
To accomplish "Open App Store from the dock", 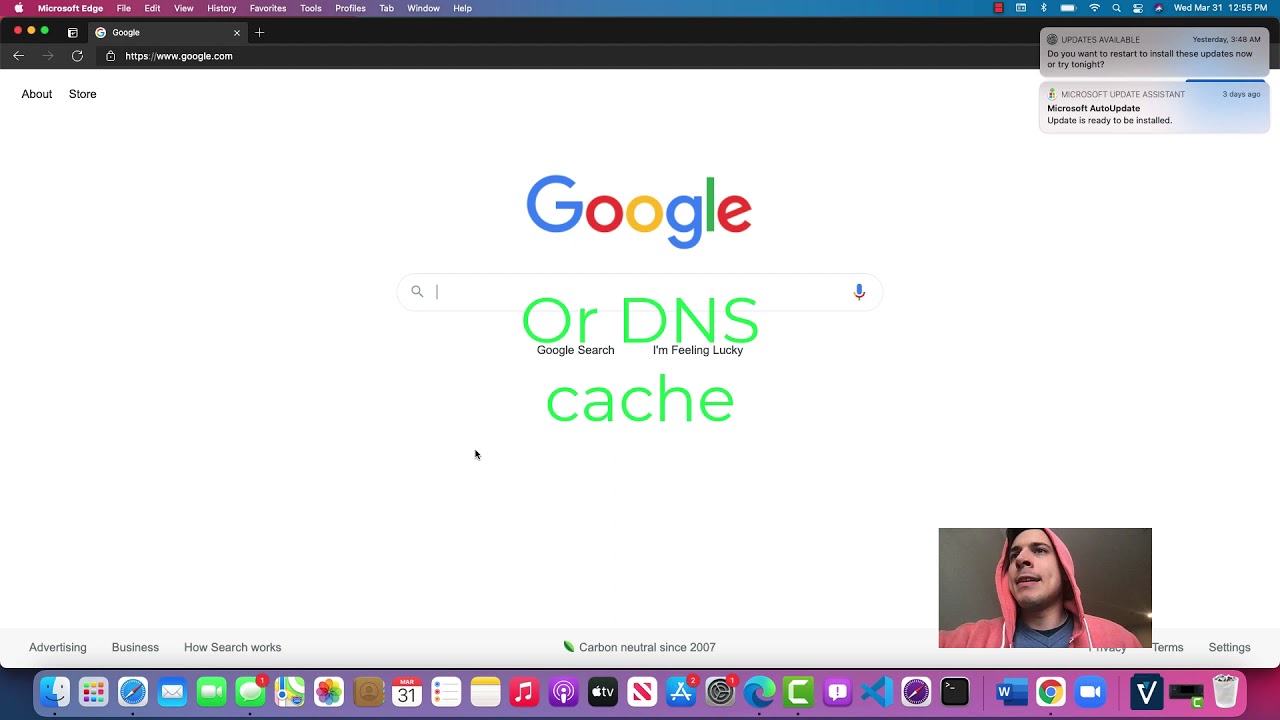I will click(x=681, y=691).
